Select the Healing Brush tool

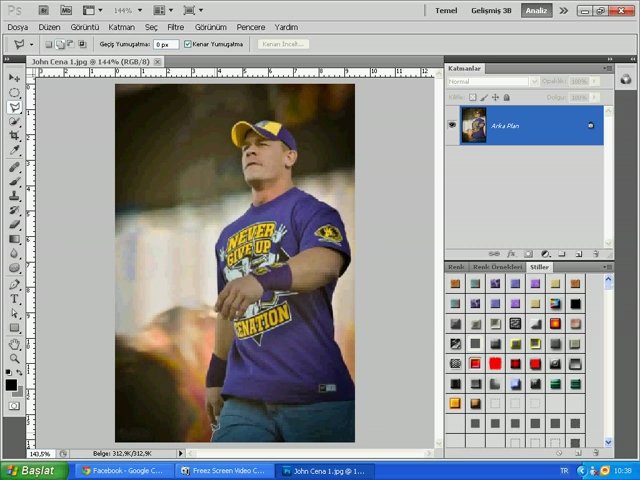click(x=14, y=167)
